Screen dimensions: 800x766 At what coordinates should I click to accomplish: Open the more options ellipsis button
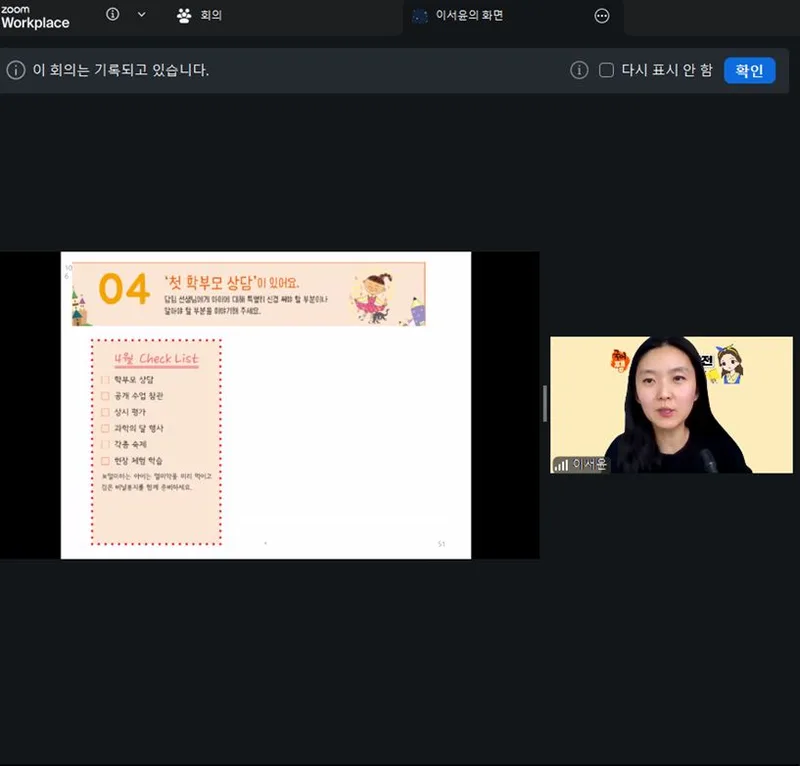602,16
